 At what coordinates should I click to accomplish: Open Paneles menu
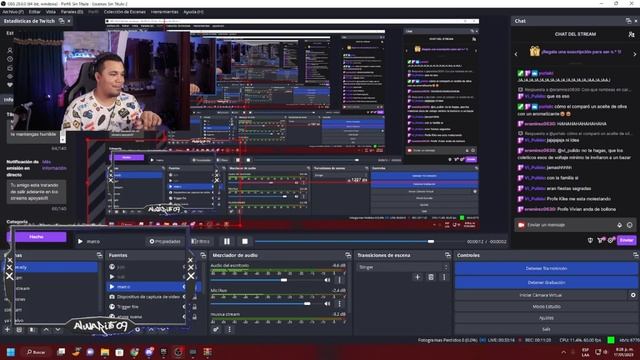point(72,12)
